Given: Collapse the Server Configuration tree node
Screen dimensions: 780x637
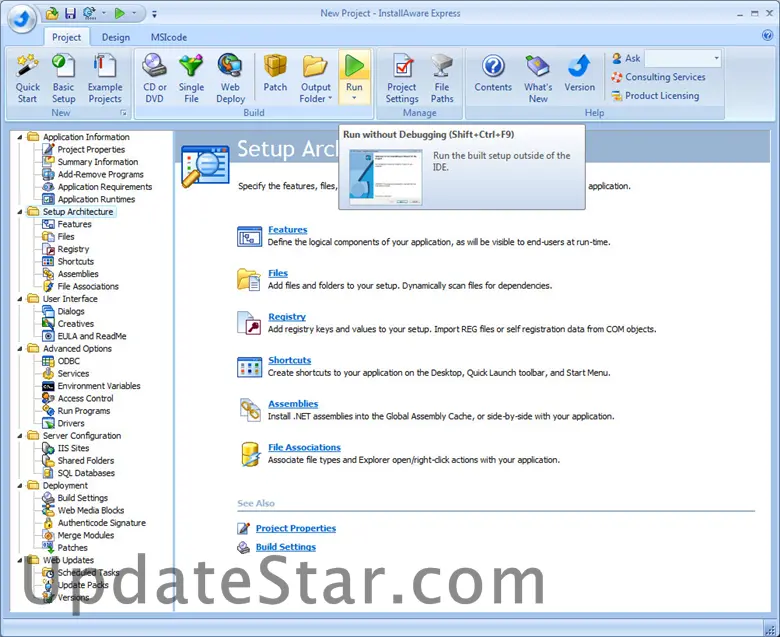Looking at the screenshot, I should click(x=20, y=436).
